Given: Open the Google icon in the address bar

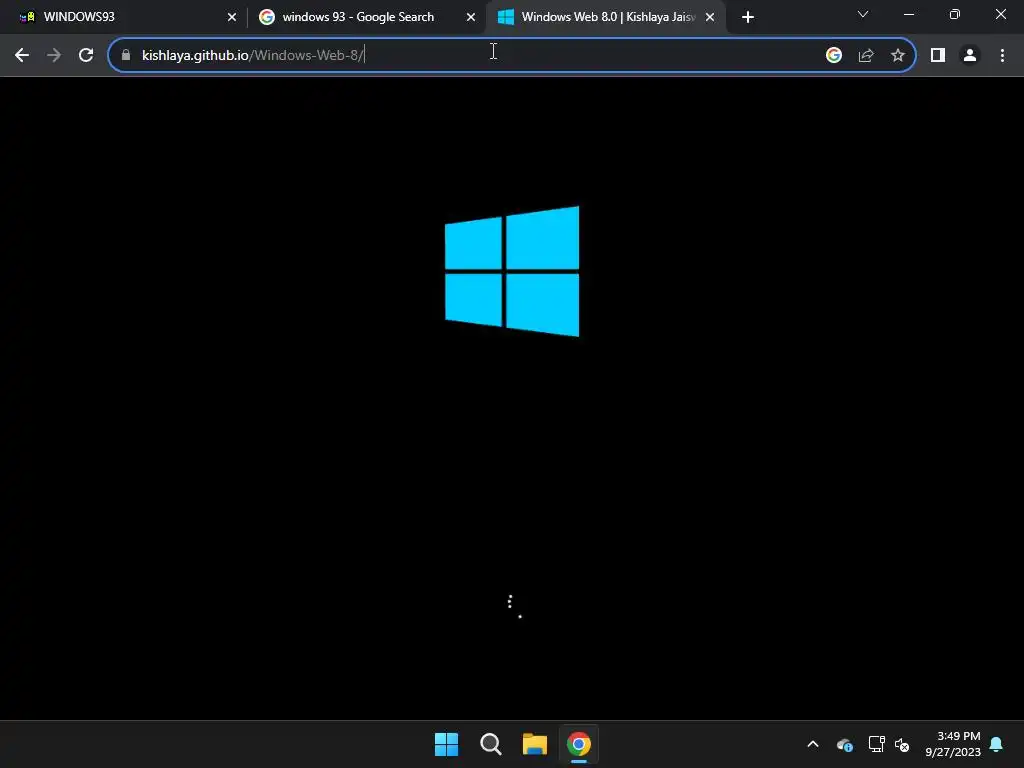Looking at the screenshot, I should point(833,55).
